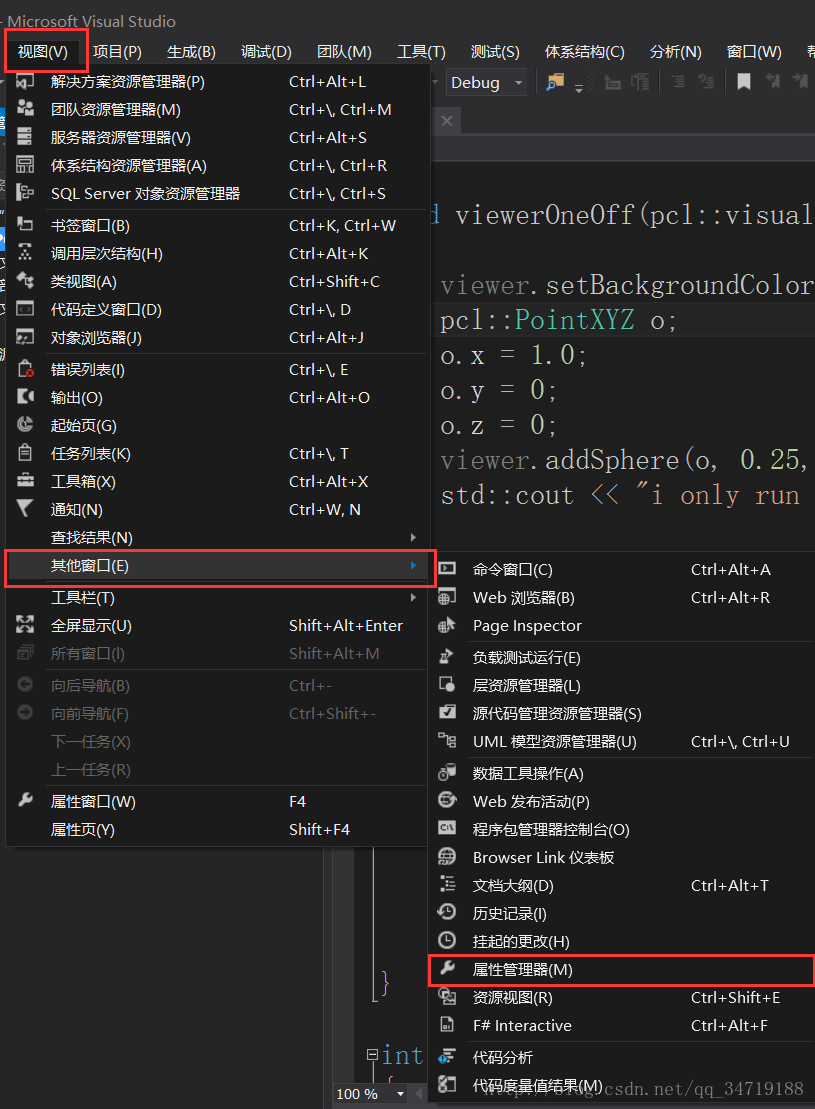Image resolution: width=815 pixels, height=1109 pixels.
Task: Open the 项目(P) menu
Action: coord(117,52)
